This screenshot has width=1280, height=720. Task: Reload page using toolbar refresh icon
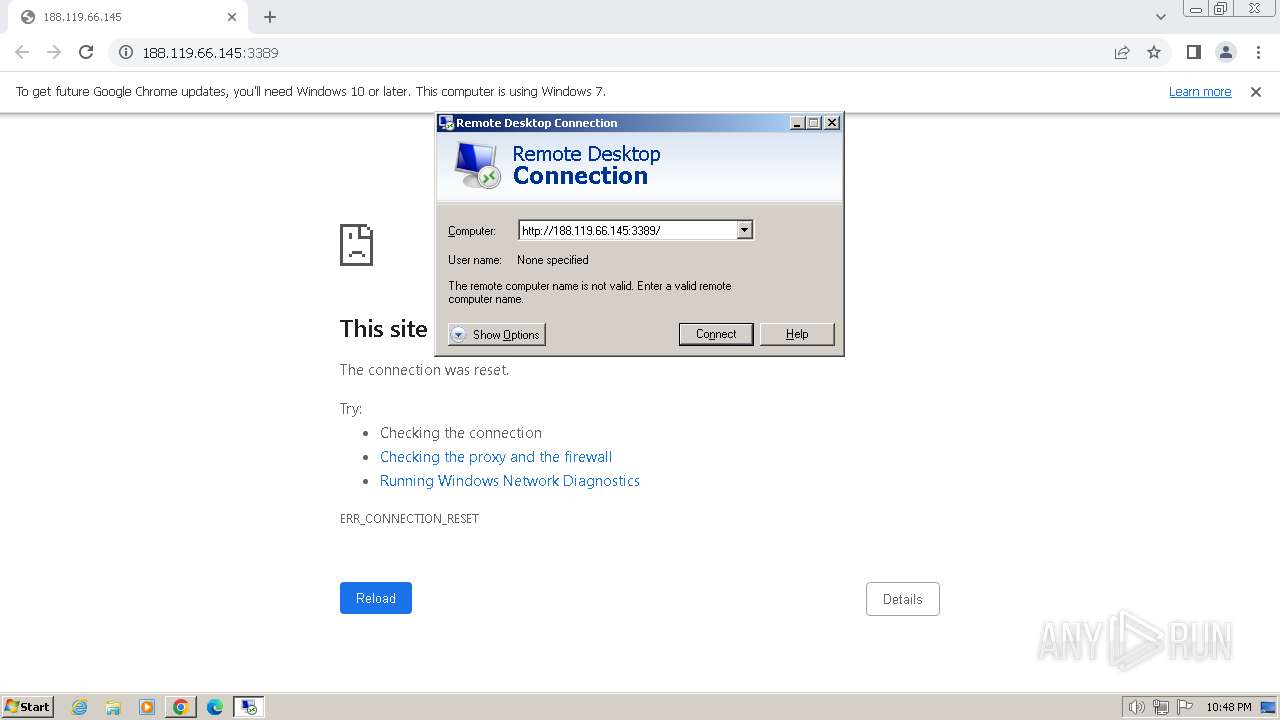click(x=86, y=52)
